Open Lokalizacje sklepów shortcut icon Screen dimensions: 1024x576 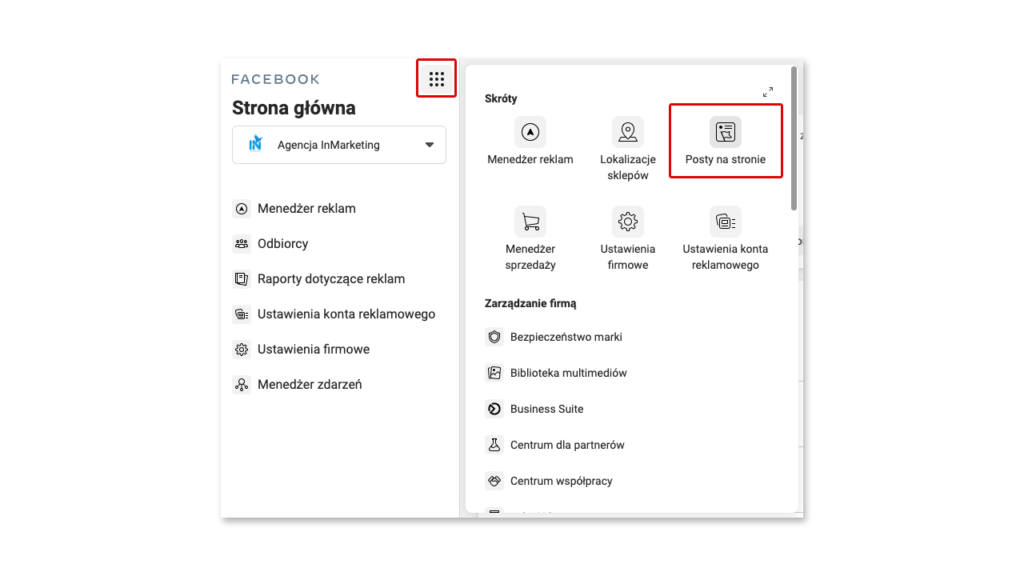(628, 132)
